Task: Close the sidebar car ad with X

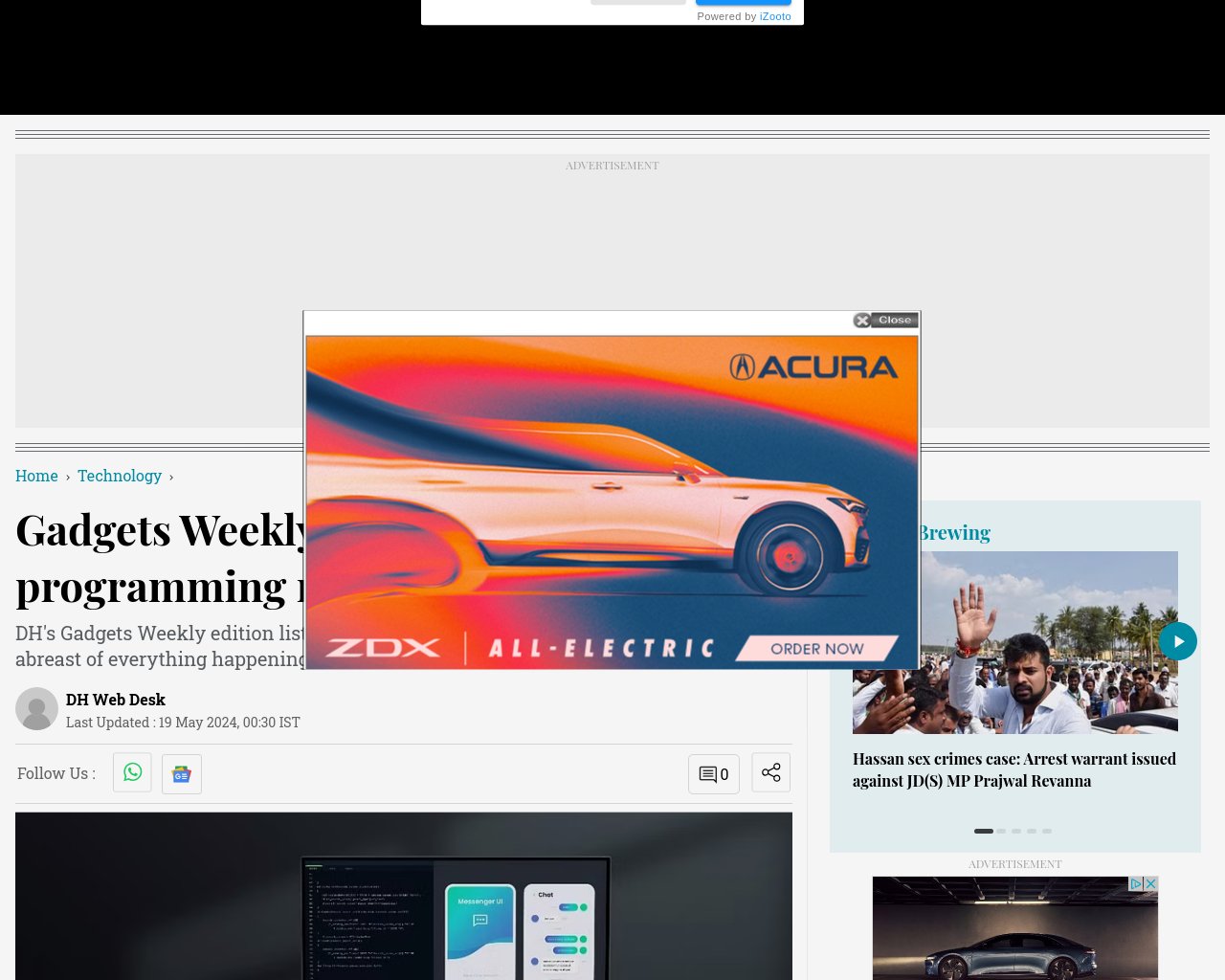Action: 1151,883
